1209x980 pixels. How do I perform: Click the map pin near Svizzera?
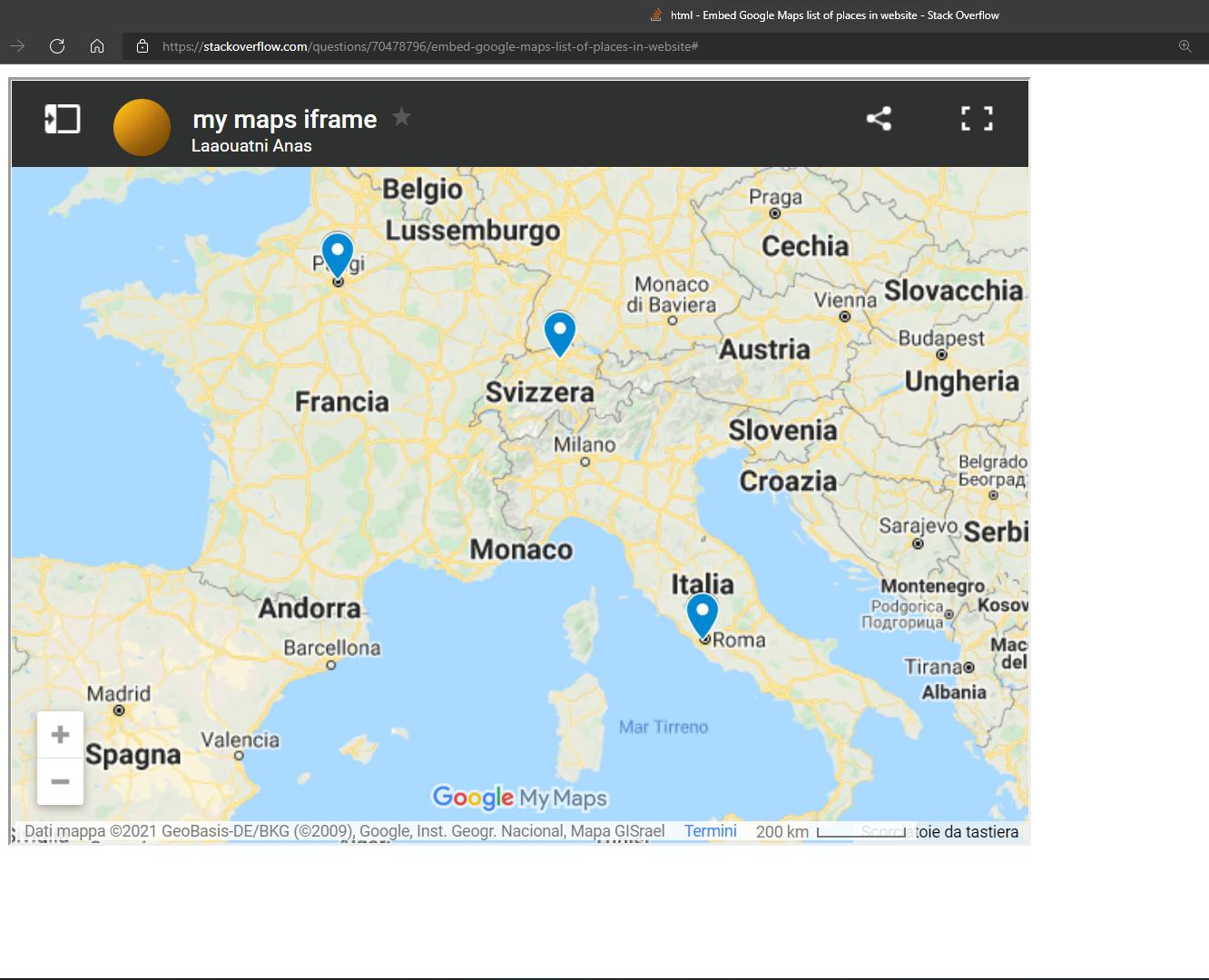point(560,332)
